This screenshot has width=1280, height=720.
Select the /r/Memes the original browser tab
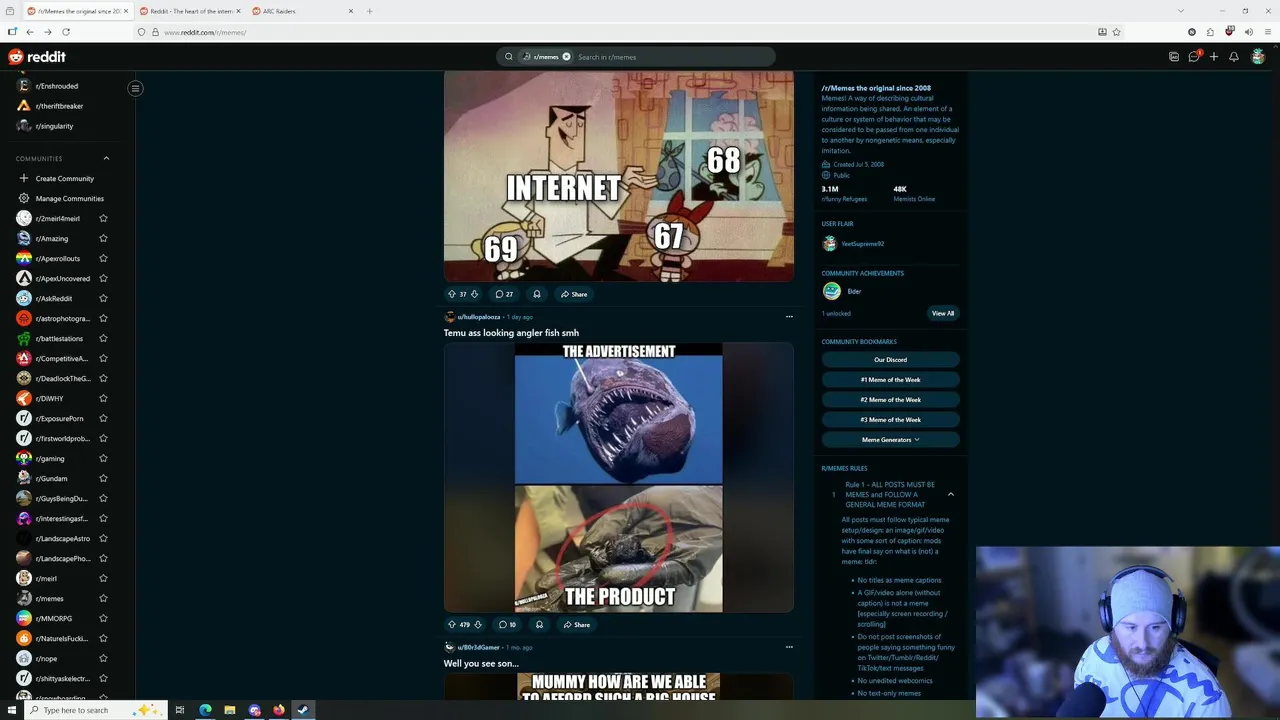click(77, 11)
